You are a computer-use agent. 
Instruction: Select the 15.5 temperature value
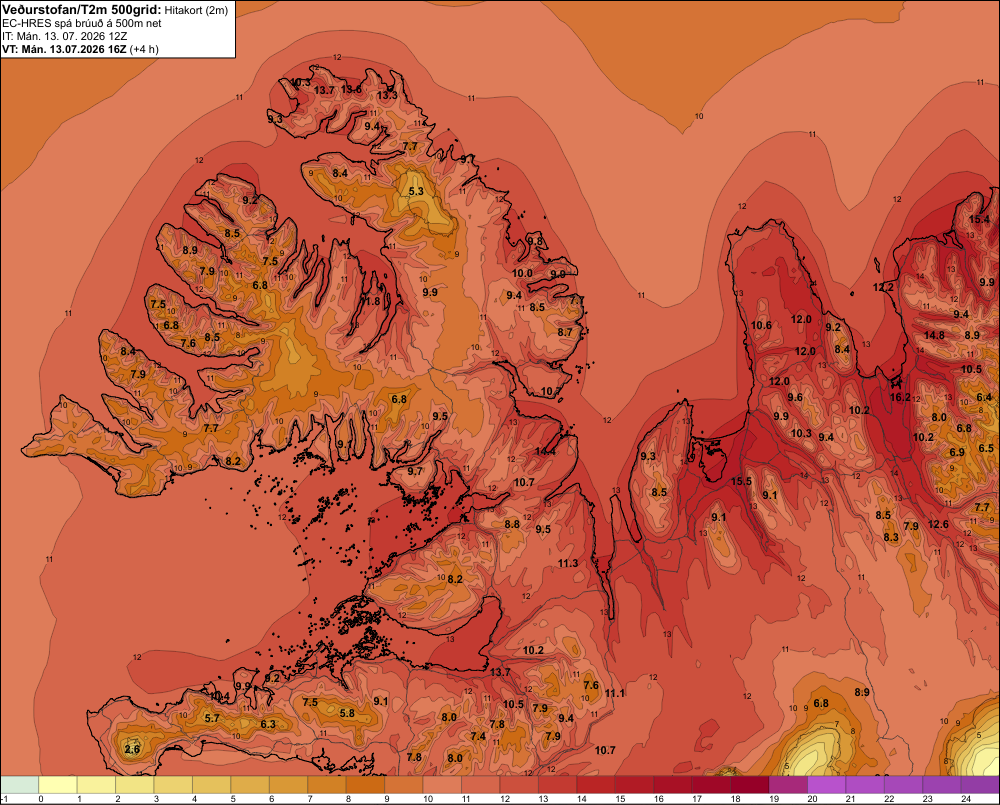[741, 482]
